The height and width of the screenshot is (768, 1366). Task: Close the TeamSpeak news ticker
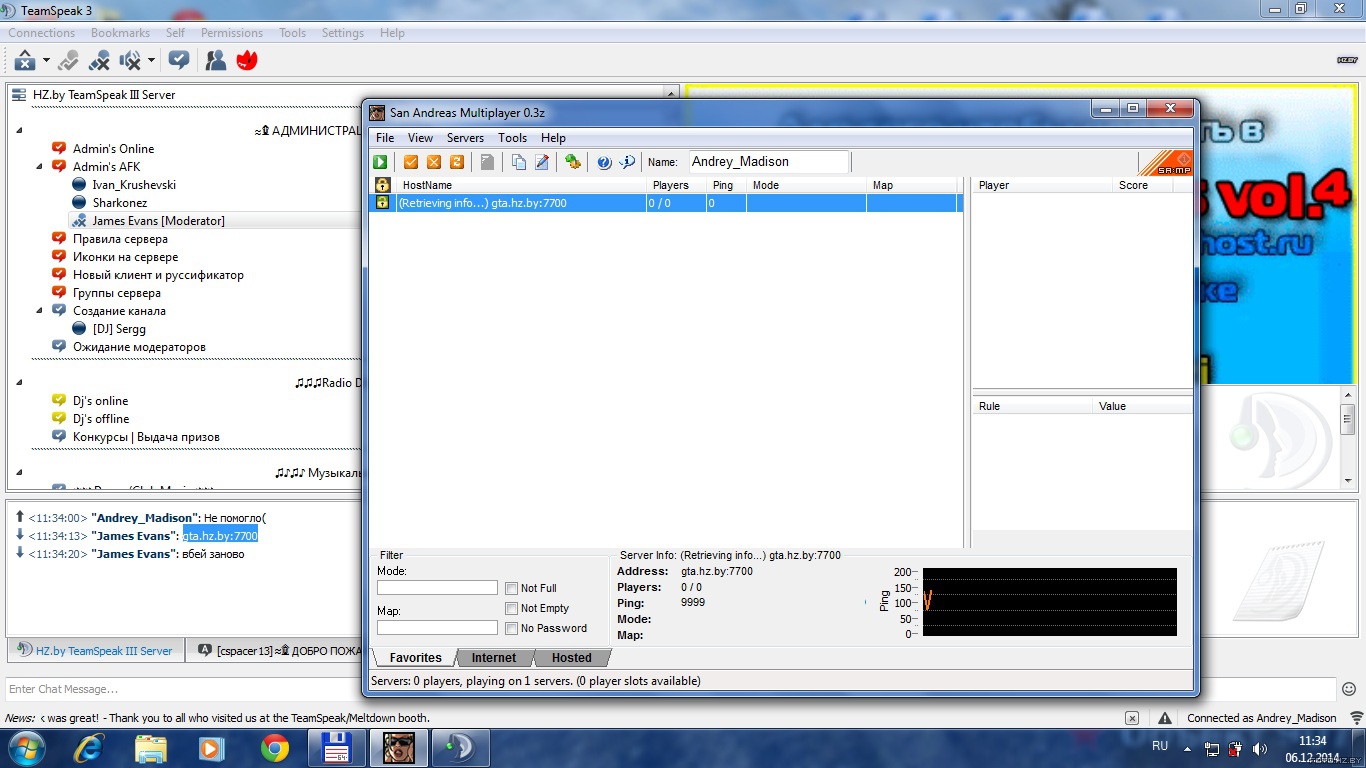[x=1131, y=718]
